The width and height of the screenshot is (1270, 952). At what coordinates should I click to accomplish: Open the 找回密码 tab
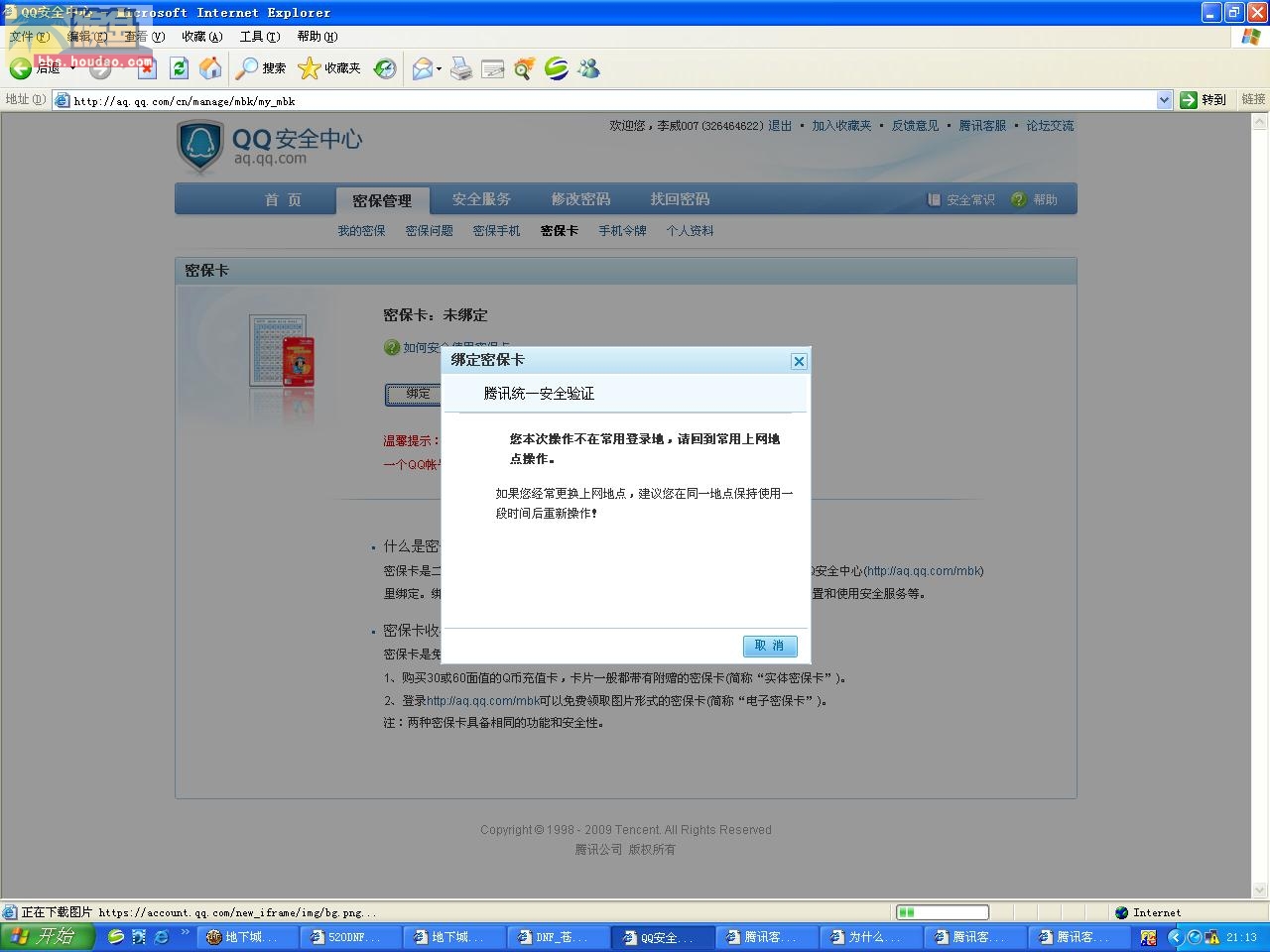pyautogui.click(x=680, y=199)
